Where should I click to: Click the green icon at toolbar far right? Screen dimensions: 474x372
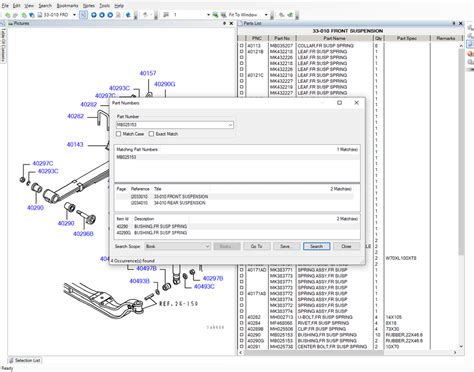tap(290, 15)
